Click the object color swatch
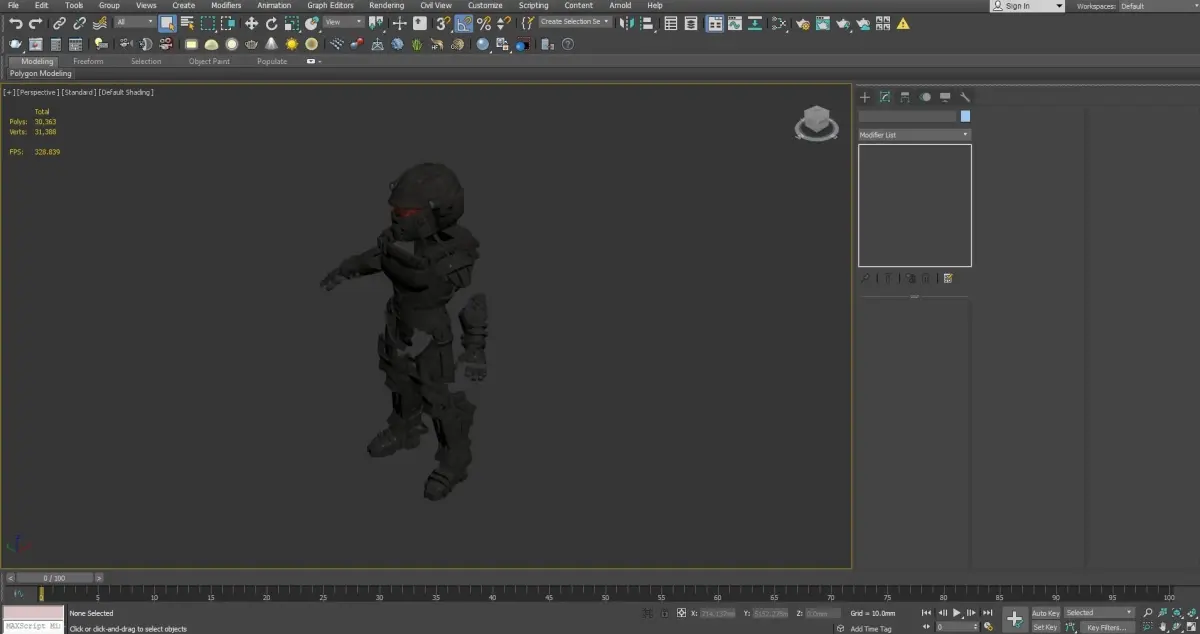 (965, 116)
